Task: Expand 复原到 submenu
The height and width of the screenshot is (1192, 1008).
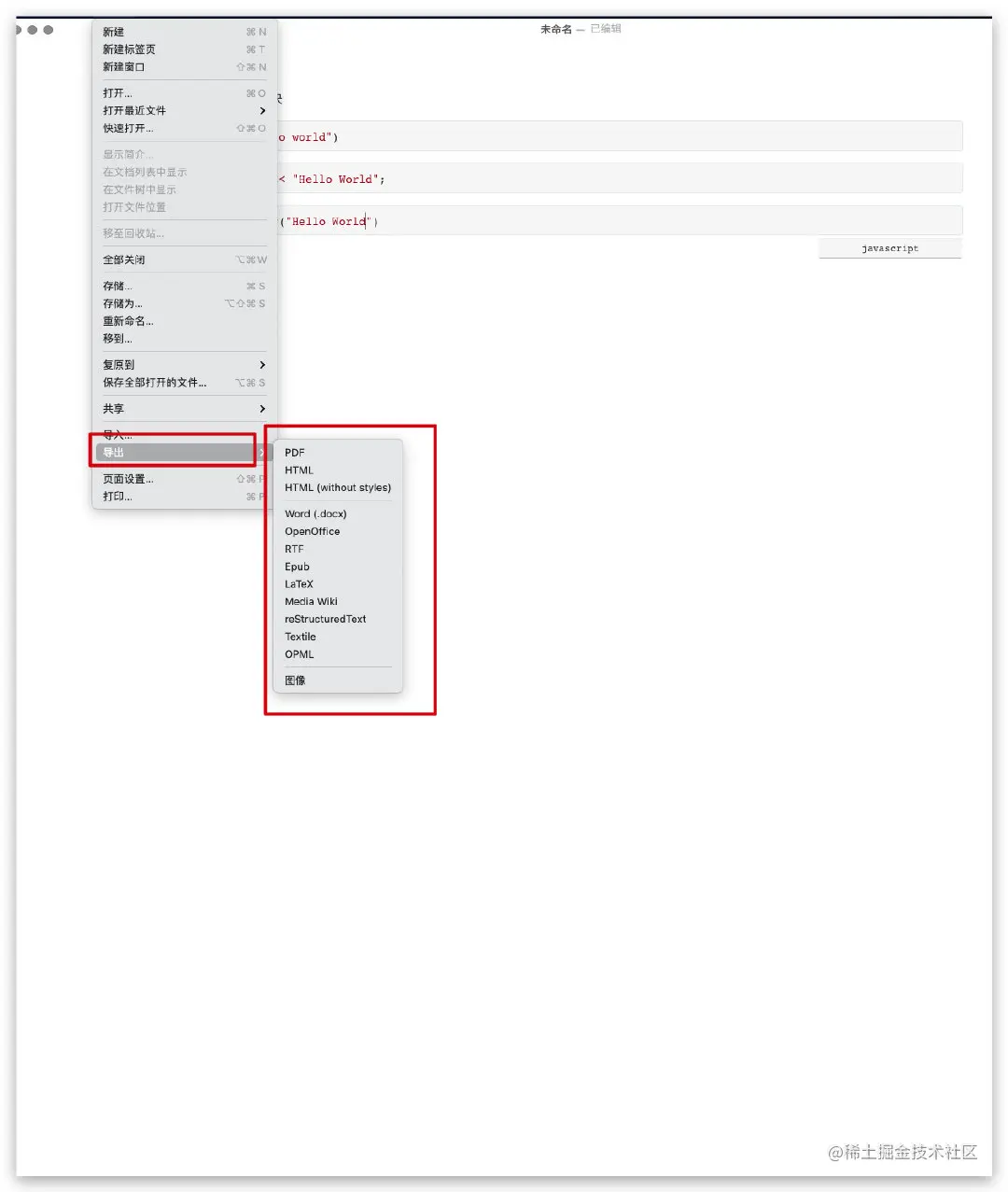Action: pos(184,365)
